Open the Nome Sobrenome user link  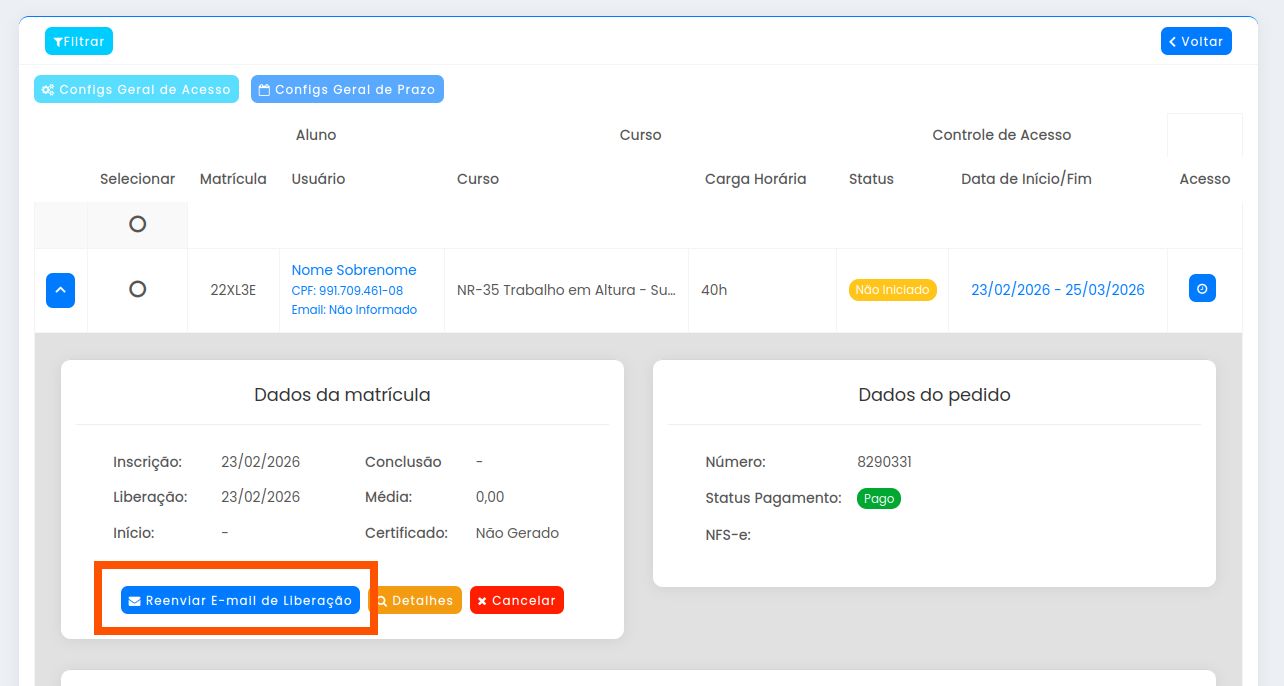click(x=354, y=270)
